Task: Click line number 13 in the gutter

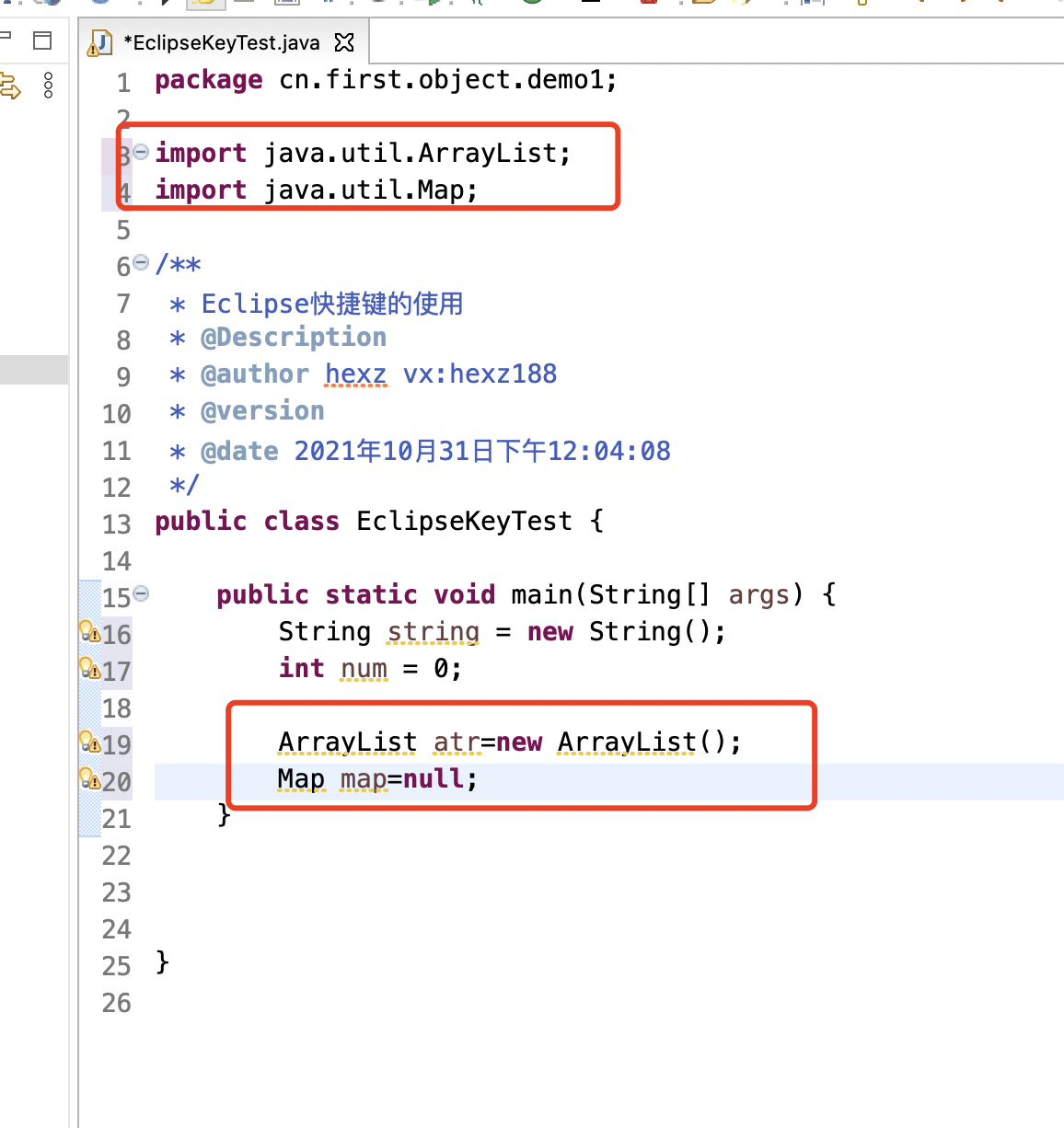Action: click(x=117, y=524)
